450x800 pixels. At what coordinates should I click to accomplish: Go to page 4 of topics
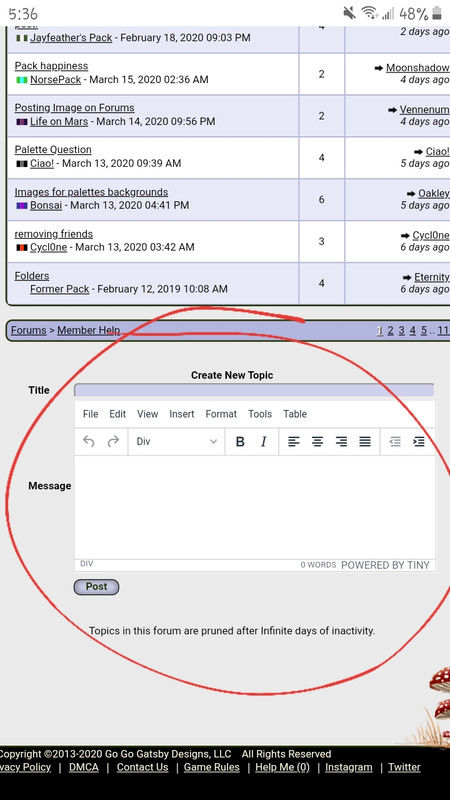point(413,331)
